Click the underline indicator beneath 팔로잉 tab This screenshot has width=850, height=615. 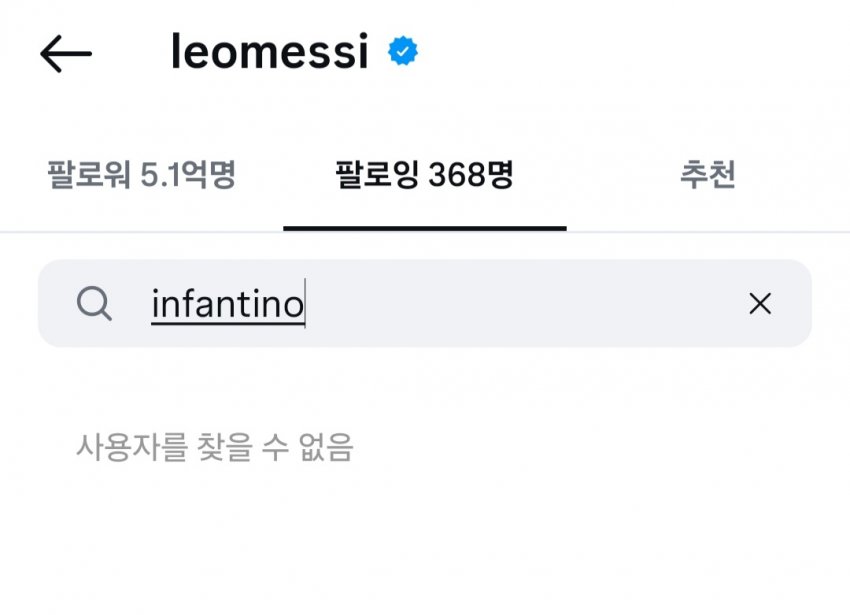point(424,228)
